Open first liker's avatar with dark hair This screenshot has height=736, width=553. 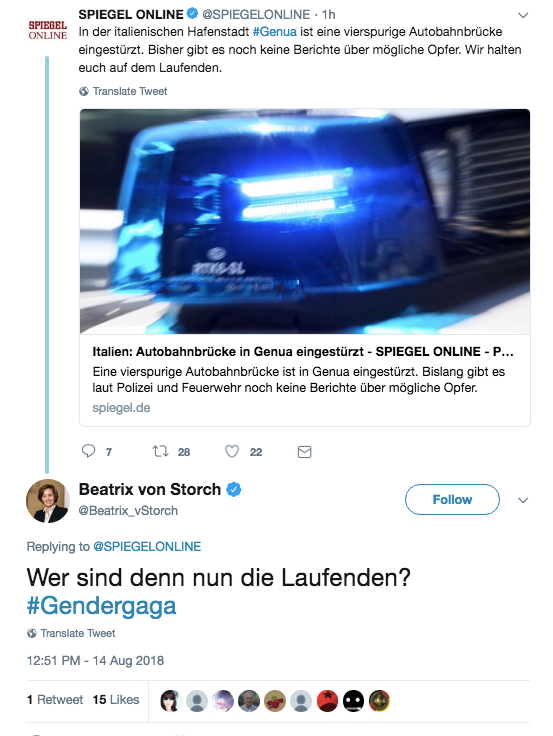click(x=171, y=701)
